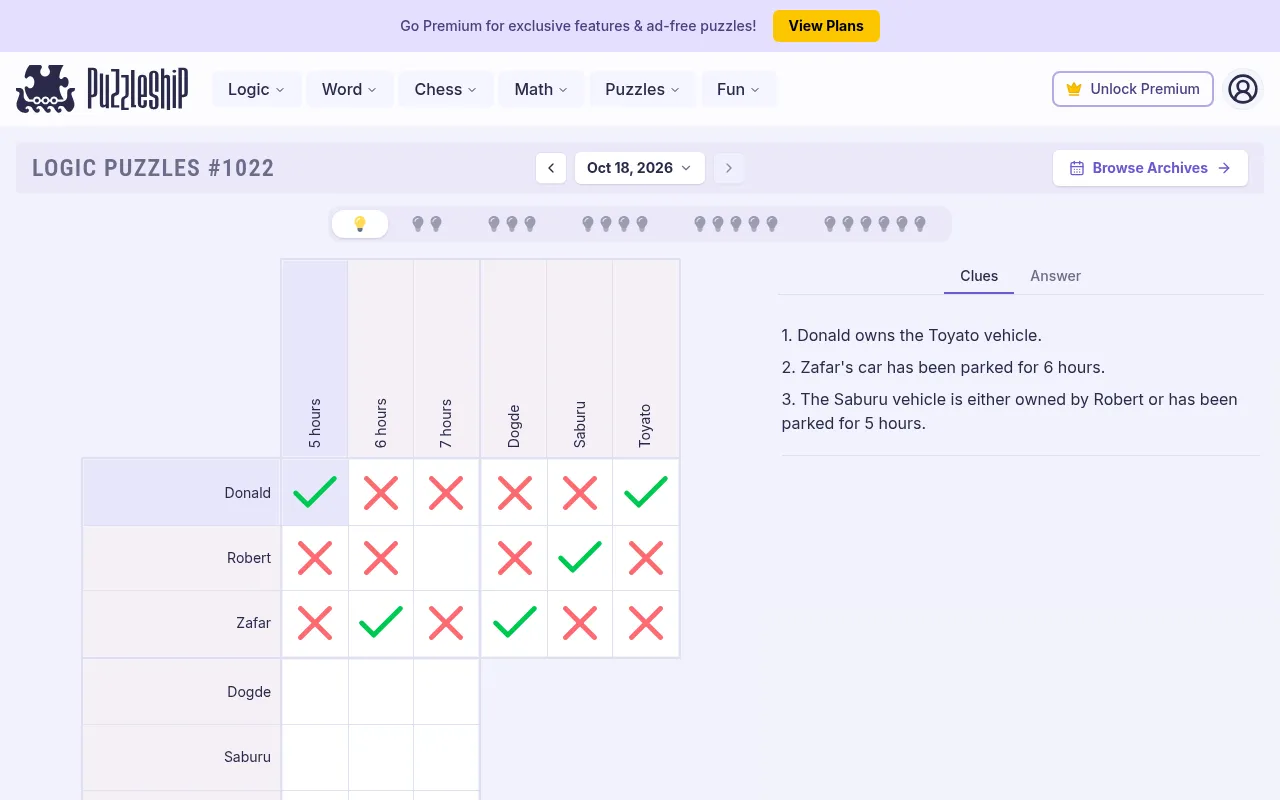
Task: Select two-bulb difficulty level
Action: (427, 224)
